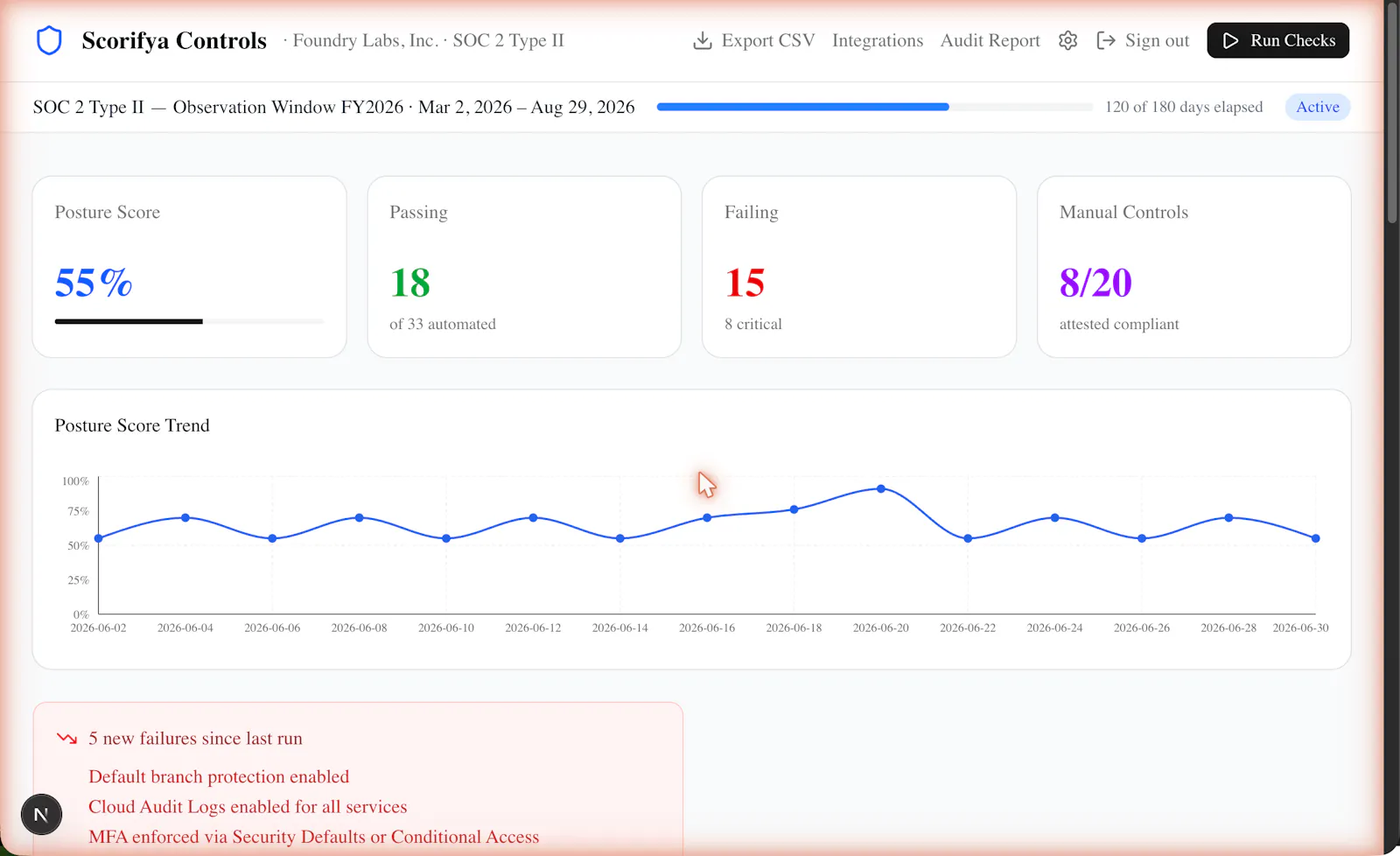Click the trend data point for 2026-06-12
The width and height of the screenshot is (1400, 856).
tap(534, 518)
